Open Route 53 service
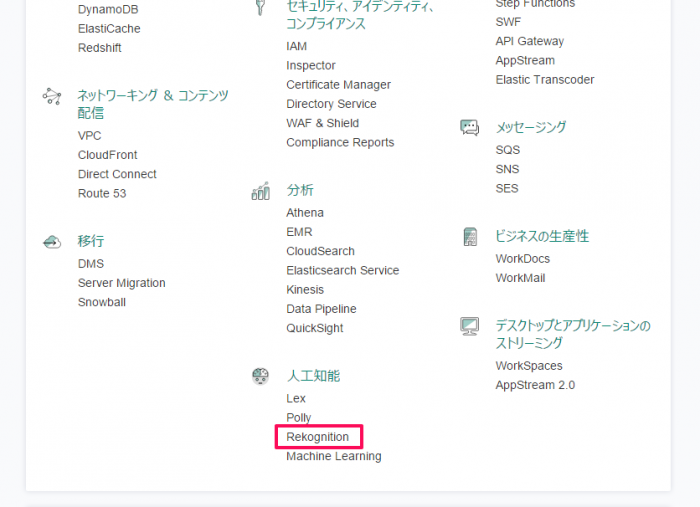 click(102, 193)
